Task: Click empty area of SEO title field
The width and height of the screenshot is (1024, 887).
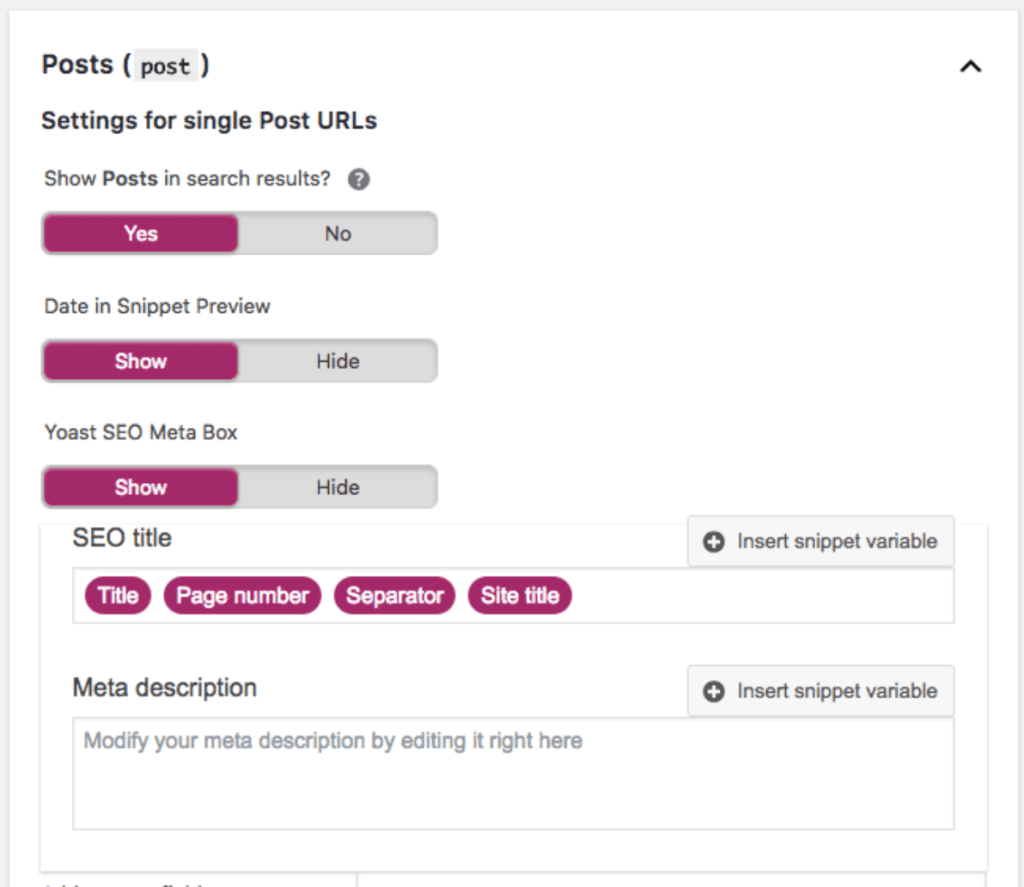Action: pos(760,596)
